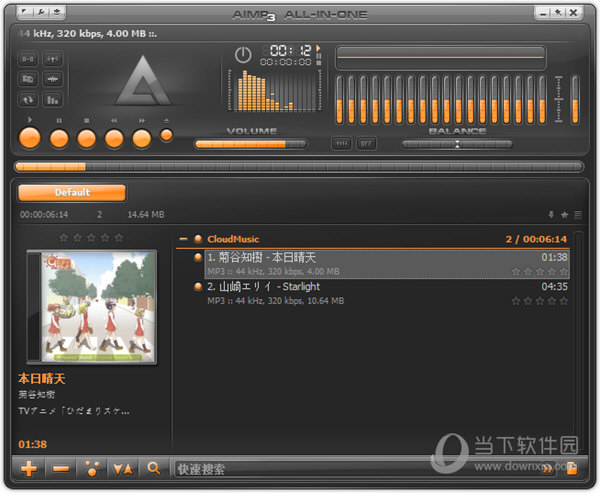600x493 pixels.
Task: Click the small eject open-files button
Action: (166, 135)
